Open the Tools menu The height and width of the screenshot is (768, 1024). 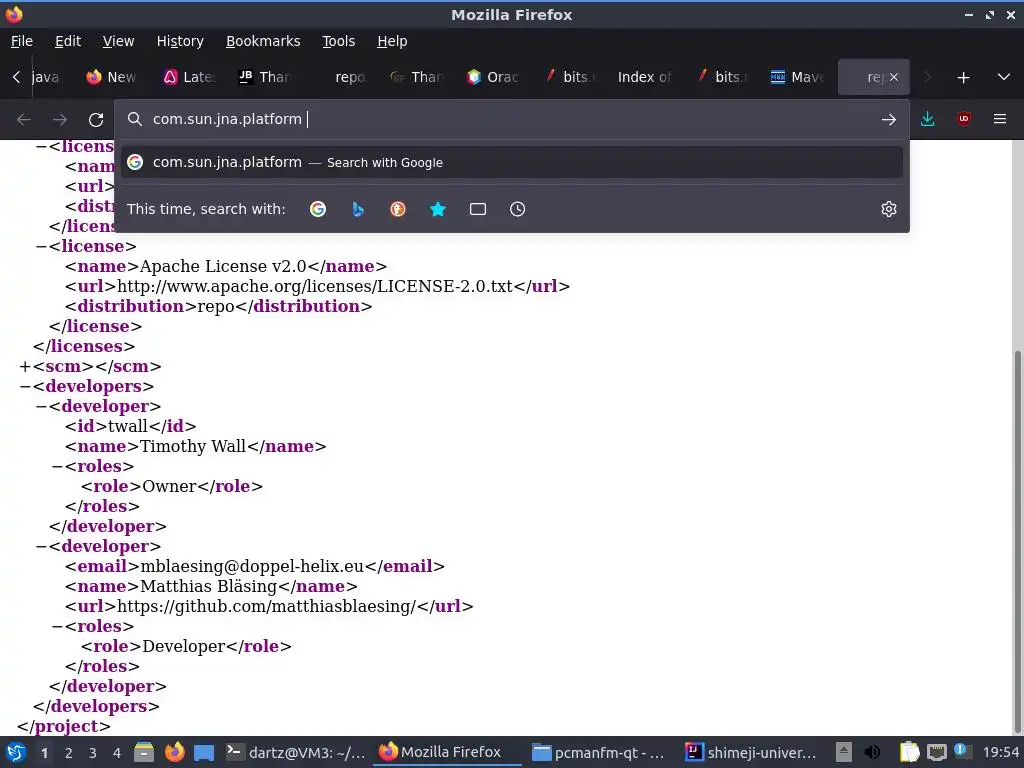tap(338, 41)
